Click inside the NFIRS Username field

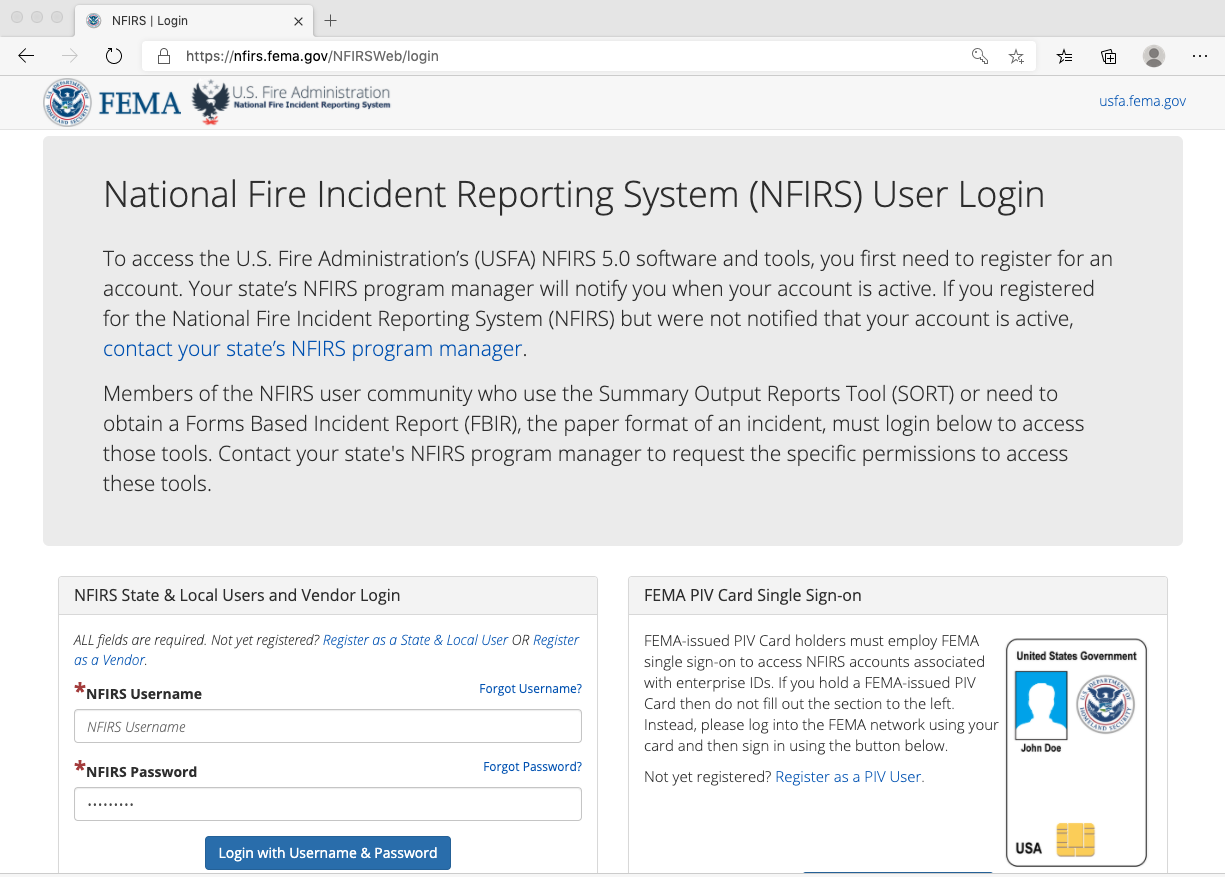327,726
